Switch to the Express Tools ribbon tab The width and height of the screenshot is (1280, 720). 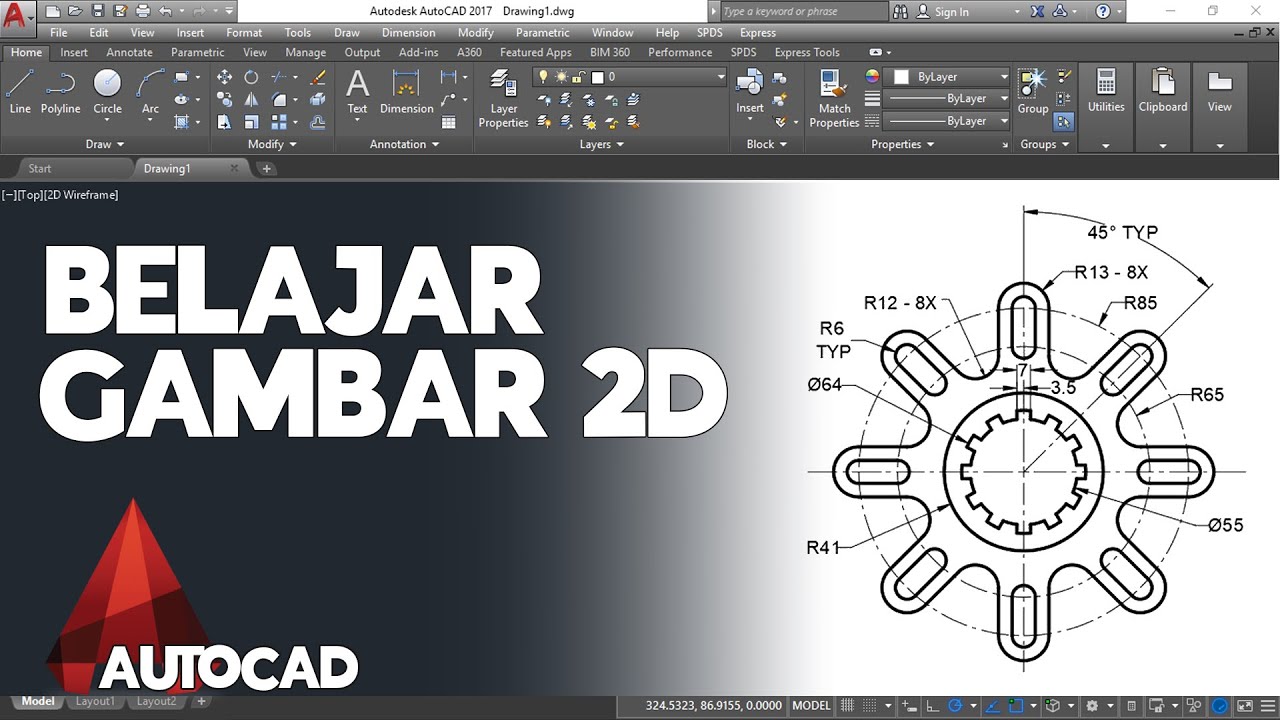[x=807, y=52]
